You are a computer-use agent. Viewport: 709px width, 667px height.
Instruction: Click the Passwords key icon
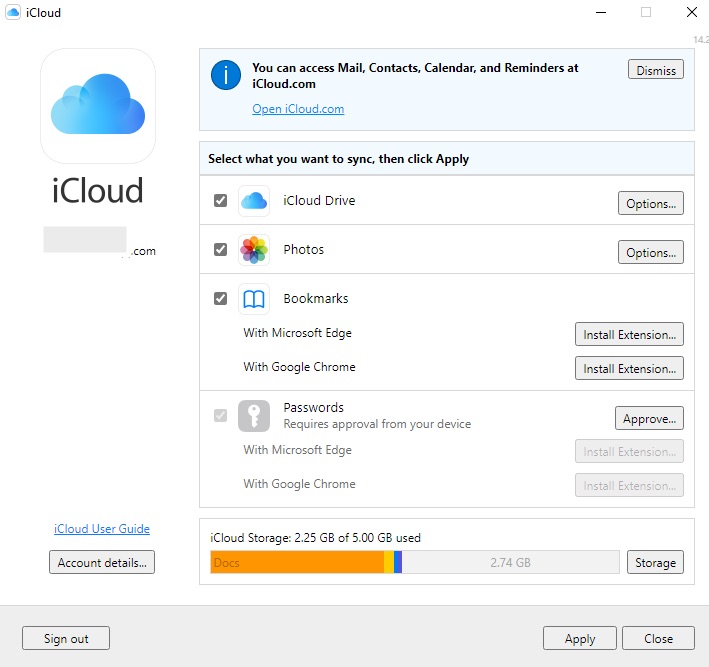click(254, 416)
